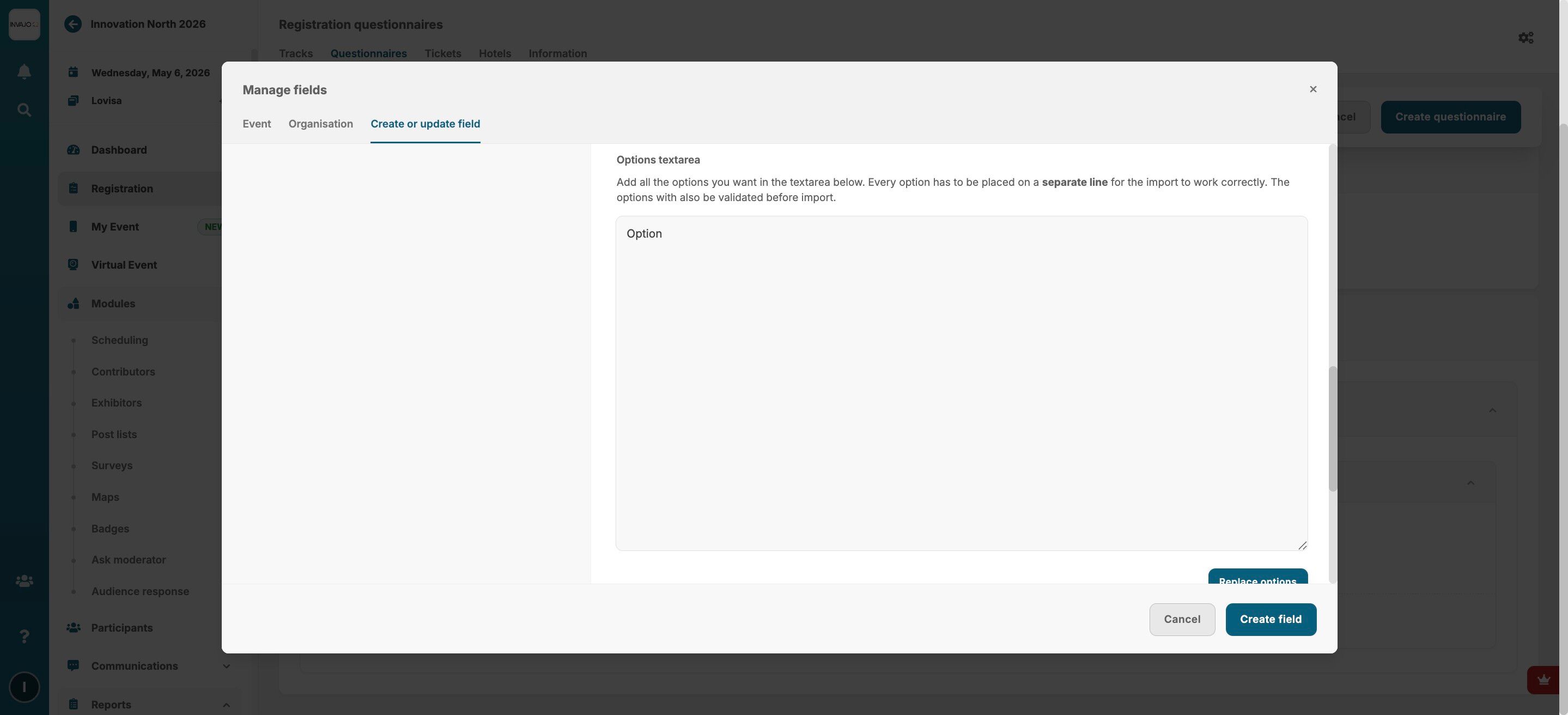Click the help question mark icon
This screenshot has width=1568, height=715.
tap(24, 637)
